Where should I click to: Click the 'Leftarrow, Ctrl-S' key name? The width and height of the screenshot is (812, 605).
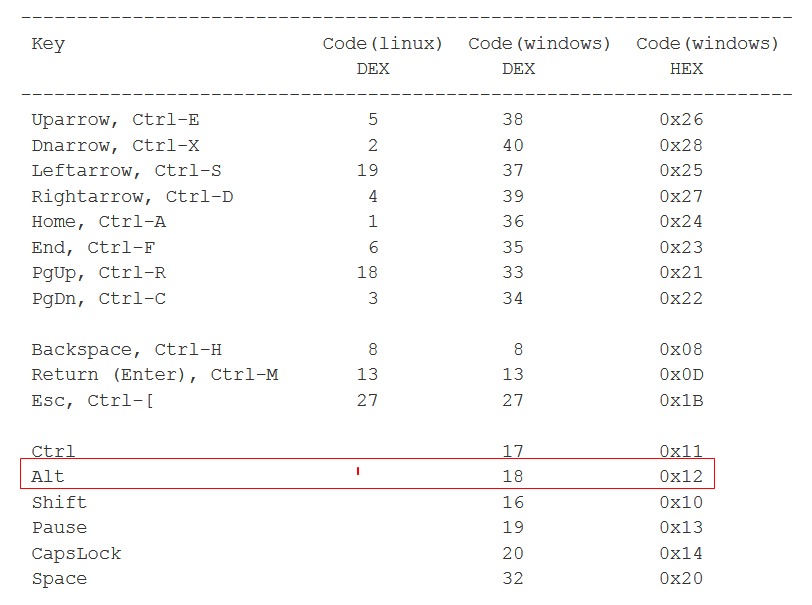pos(126,171)
